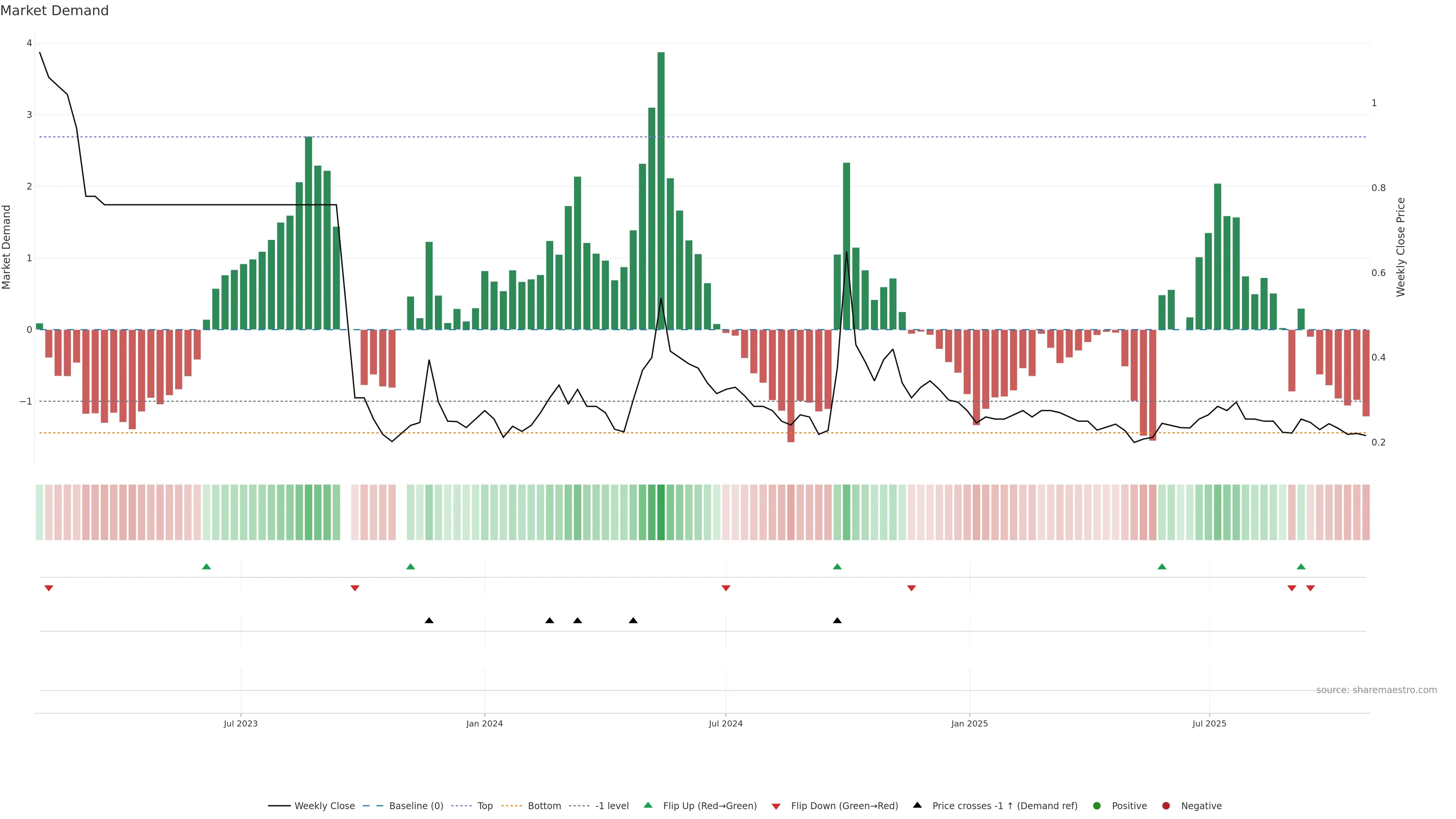
Task: Click the first green flip-up marker near Jul 2023
Action: (206, 566)
